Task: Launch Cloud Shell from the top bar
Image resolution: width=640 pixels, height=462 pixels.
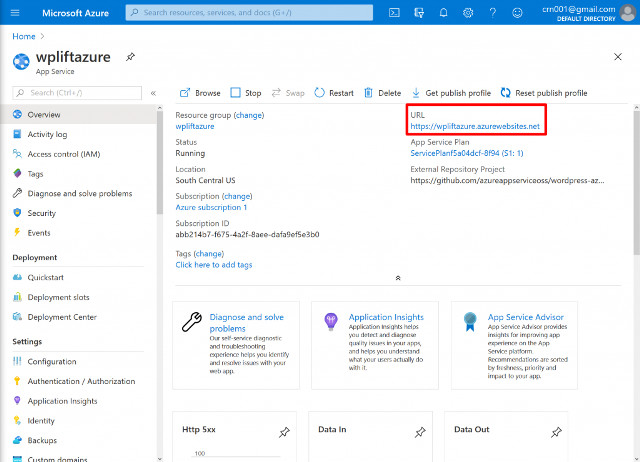Action: (x=394, y=13)
